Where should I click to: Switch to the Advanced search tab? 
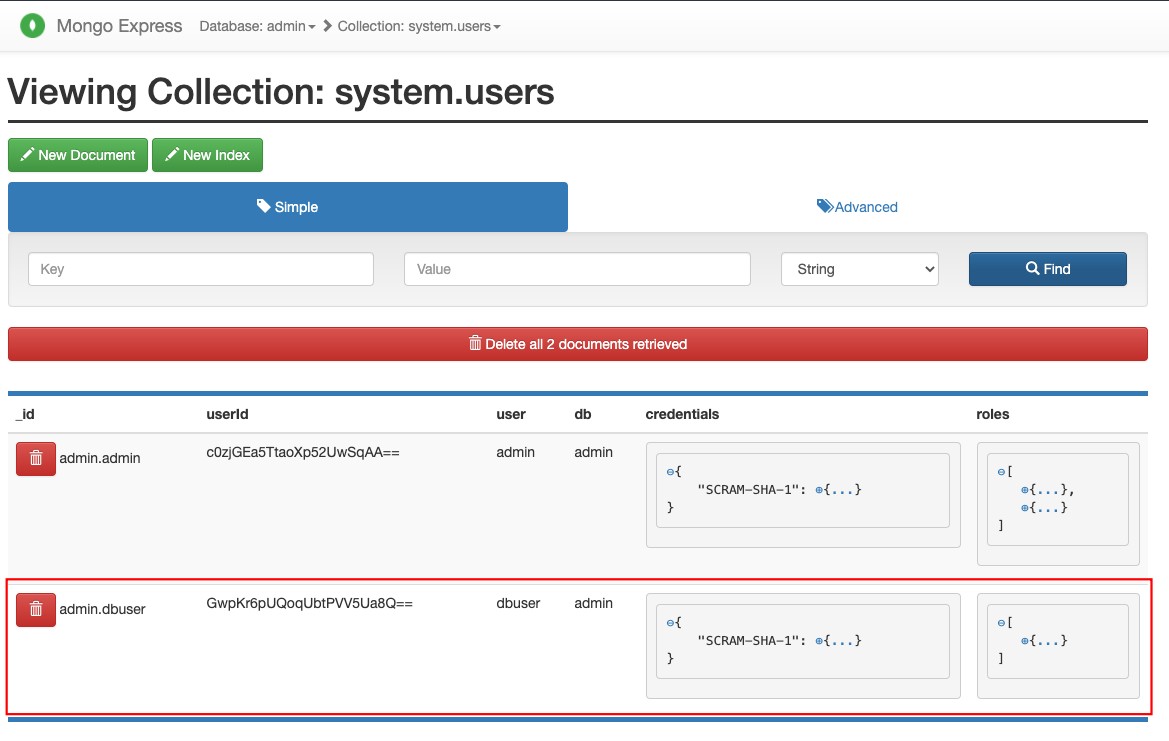point(857,206)
